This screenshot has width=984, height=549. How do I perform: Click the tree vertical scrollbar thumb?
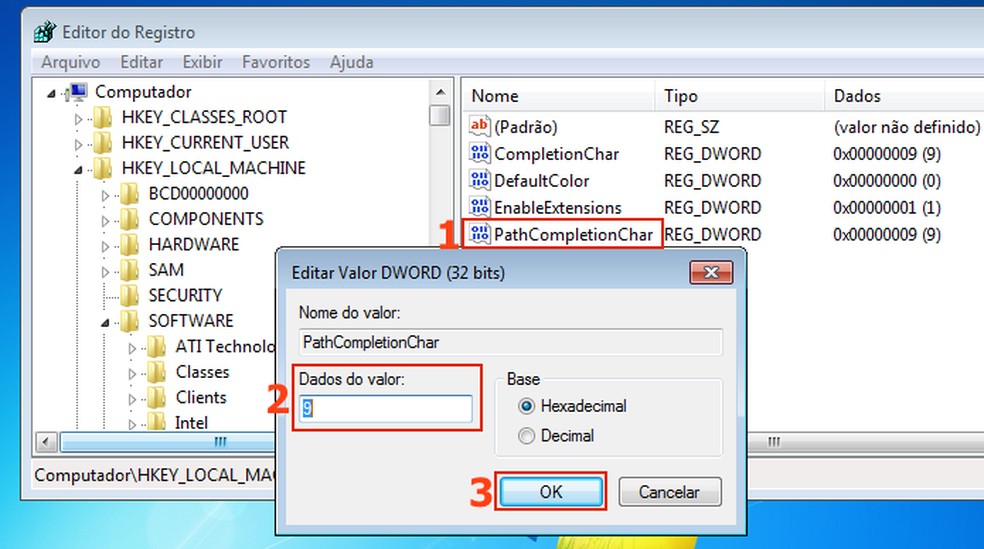(x=440, y=115)
